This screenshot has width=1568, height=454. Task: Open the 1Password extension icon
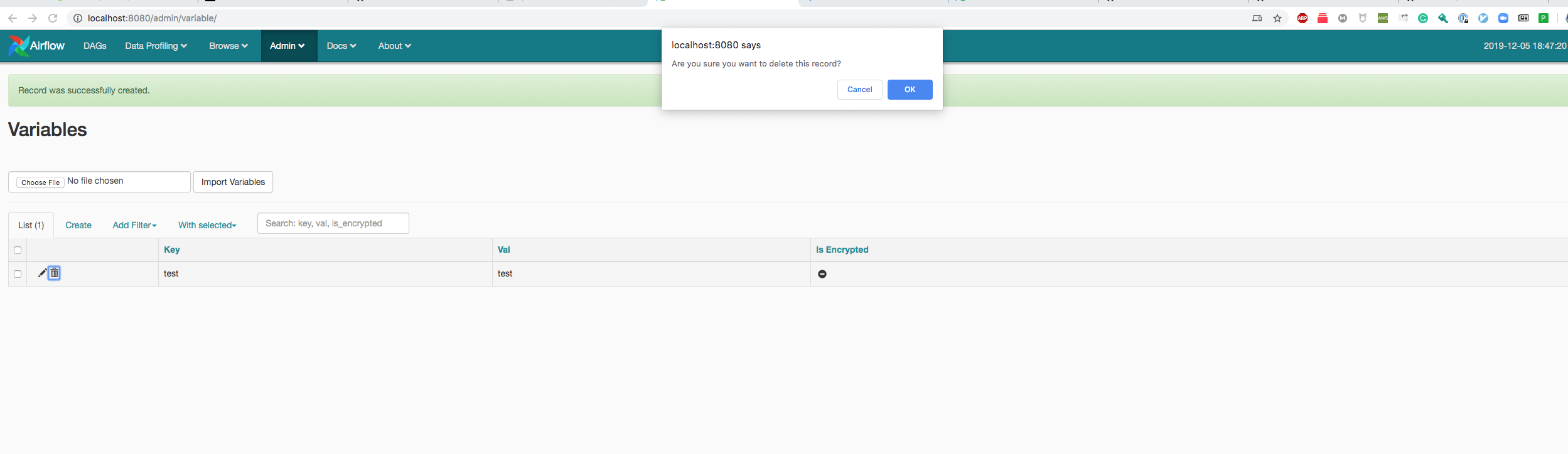(x=1463, y=18)
